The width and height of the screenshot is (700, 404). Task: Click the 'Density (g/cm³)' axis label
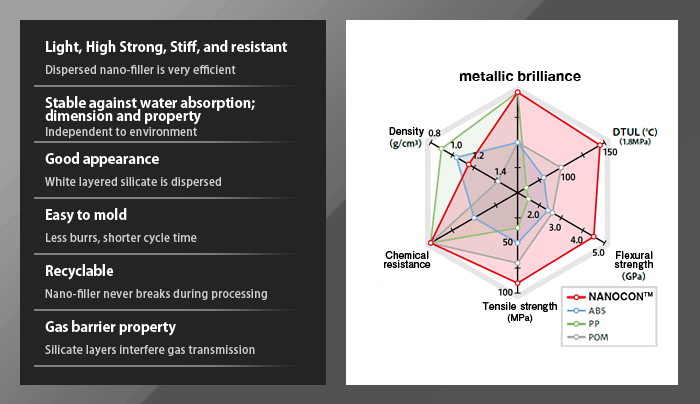(406, 137)
